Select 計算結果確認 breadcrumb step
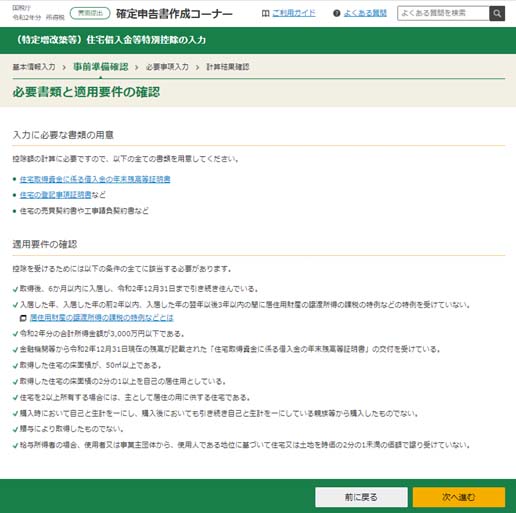The image size is (516, 513). 228,67
